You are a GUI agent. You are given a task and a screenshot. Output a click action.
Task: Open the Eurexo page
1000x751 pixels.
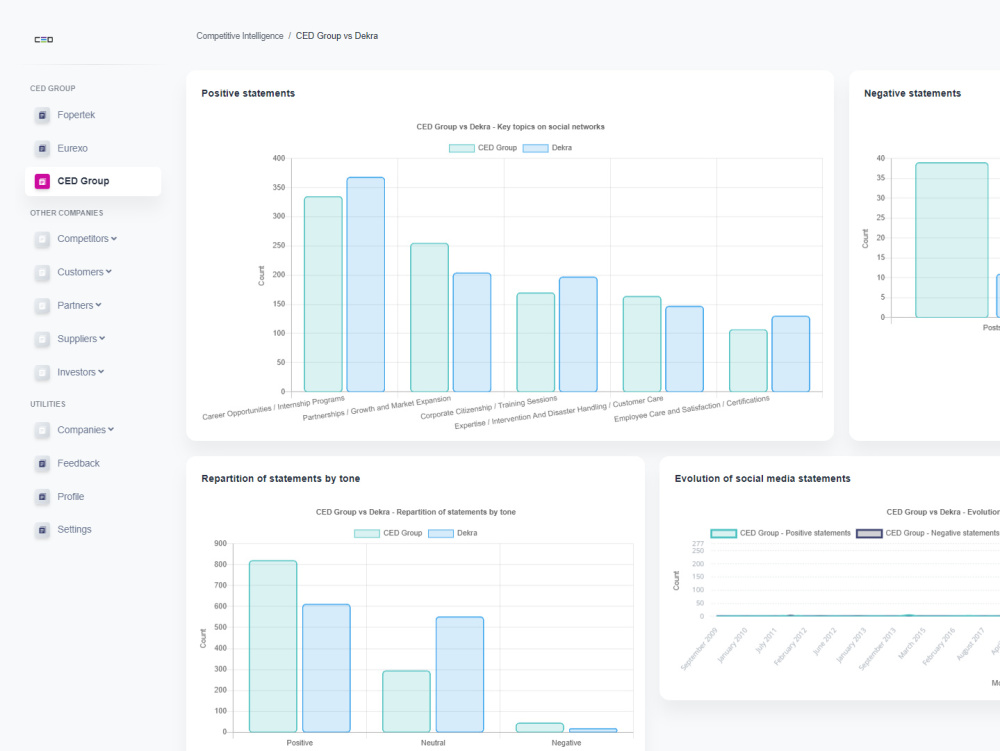point(72,148)
